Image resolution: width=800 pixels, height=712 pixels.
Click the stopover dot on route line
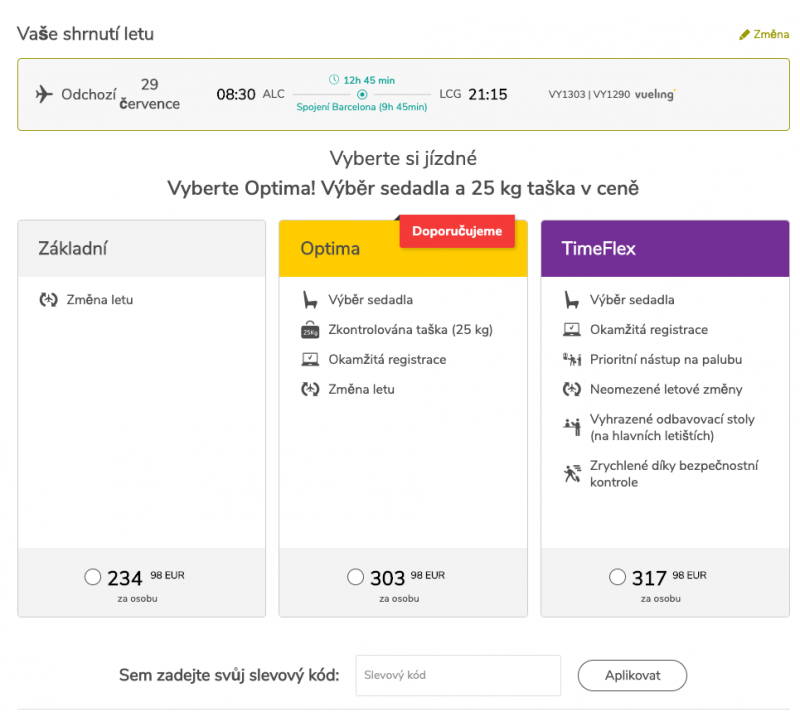pos(362,95)
